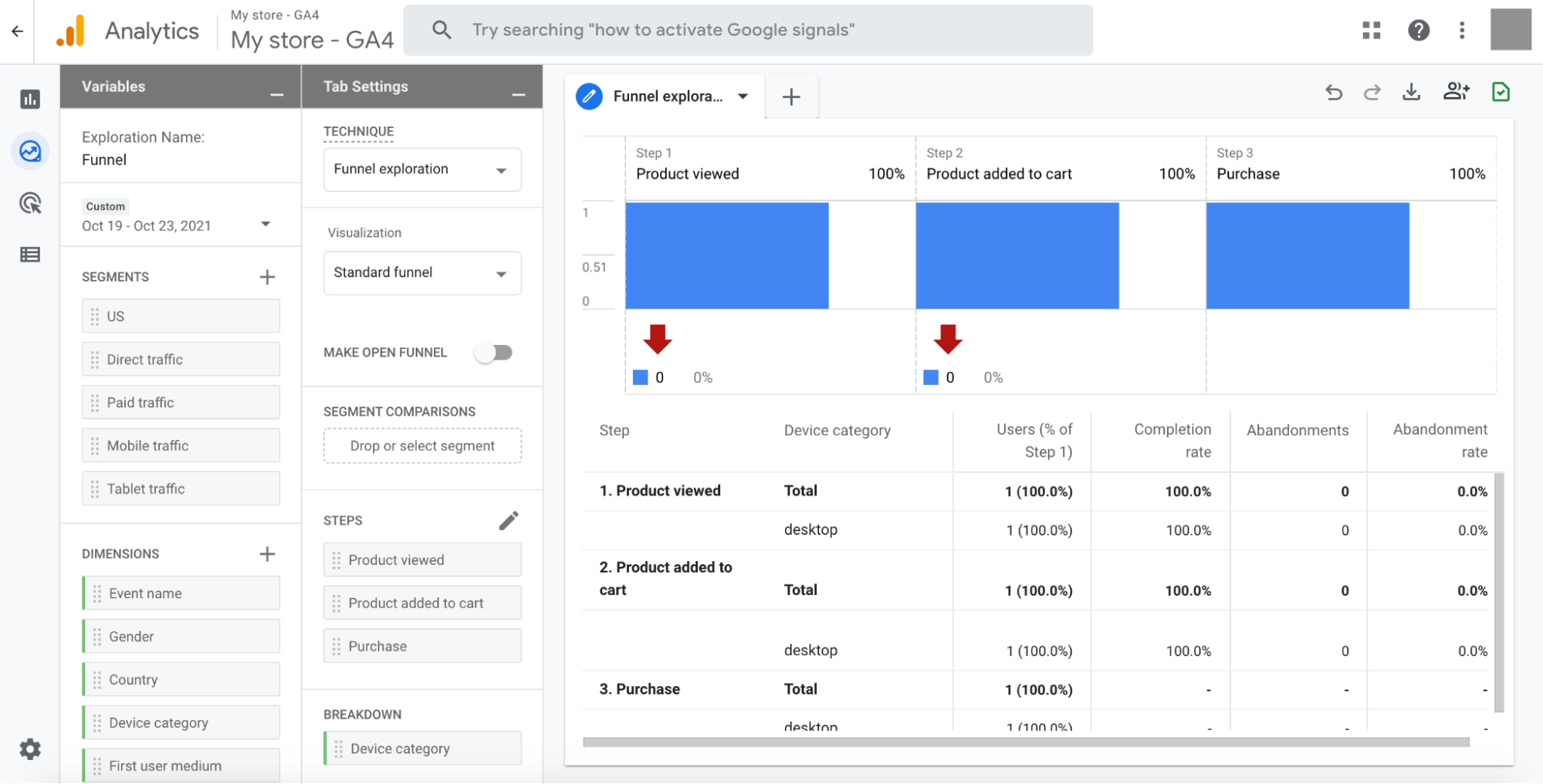Enable the Make Open Funnel toggle
Image resolution: width=1543 pixels, height=784 pixels.
494,352
